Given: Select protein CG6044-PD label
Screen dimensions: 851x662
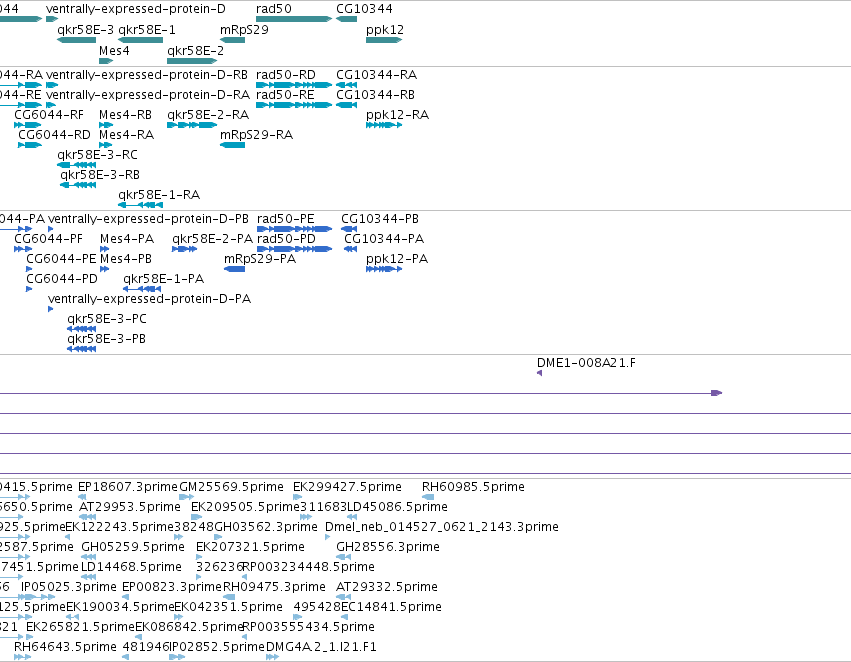Looking at the screenshot, I should [62, 279].
